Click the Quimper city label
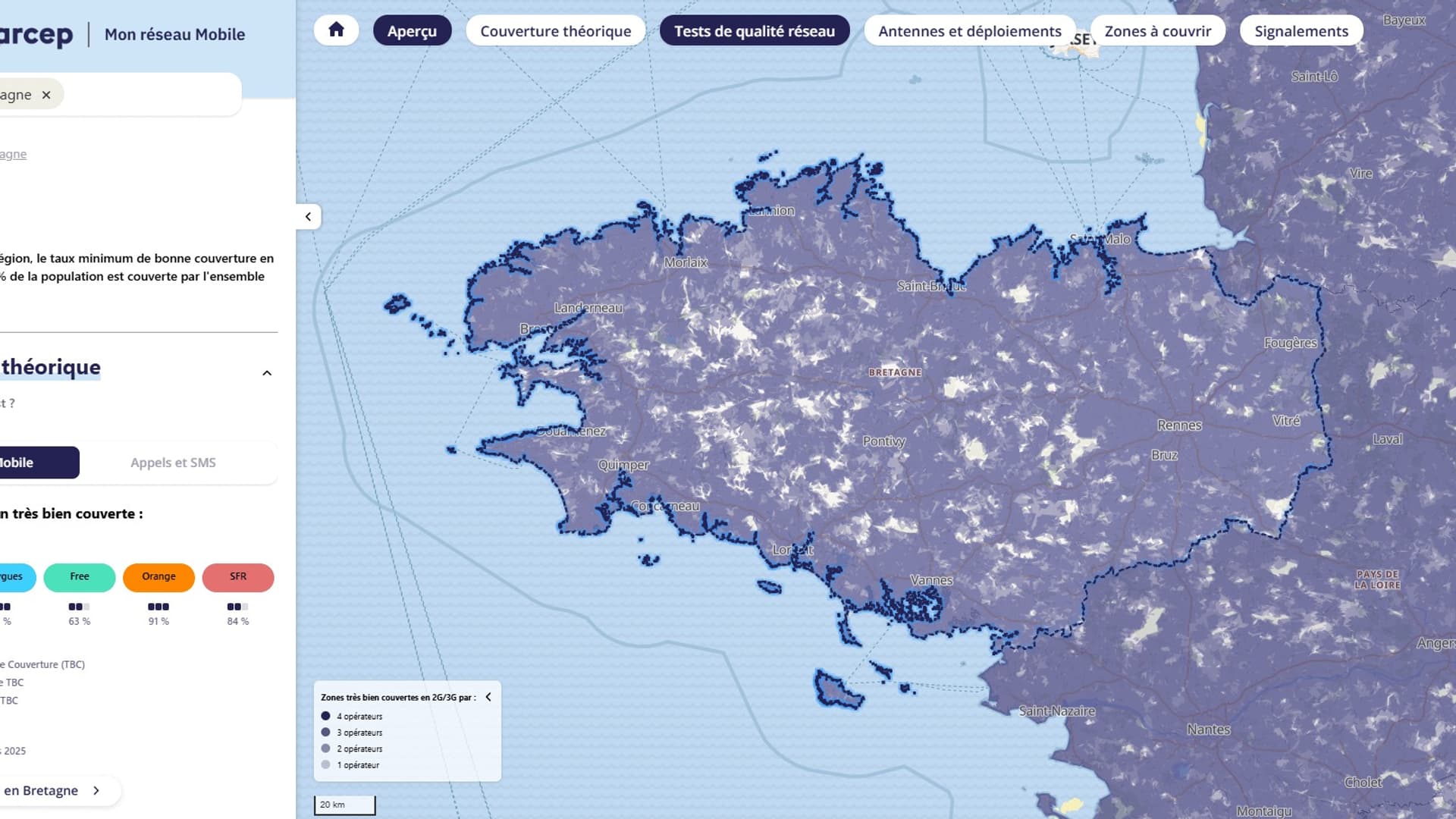The image size is (1456, 819). (x=623, y=465)
